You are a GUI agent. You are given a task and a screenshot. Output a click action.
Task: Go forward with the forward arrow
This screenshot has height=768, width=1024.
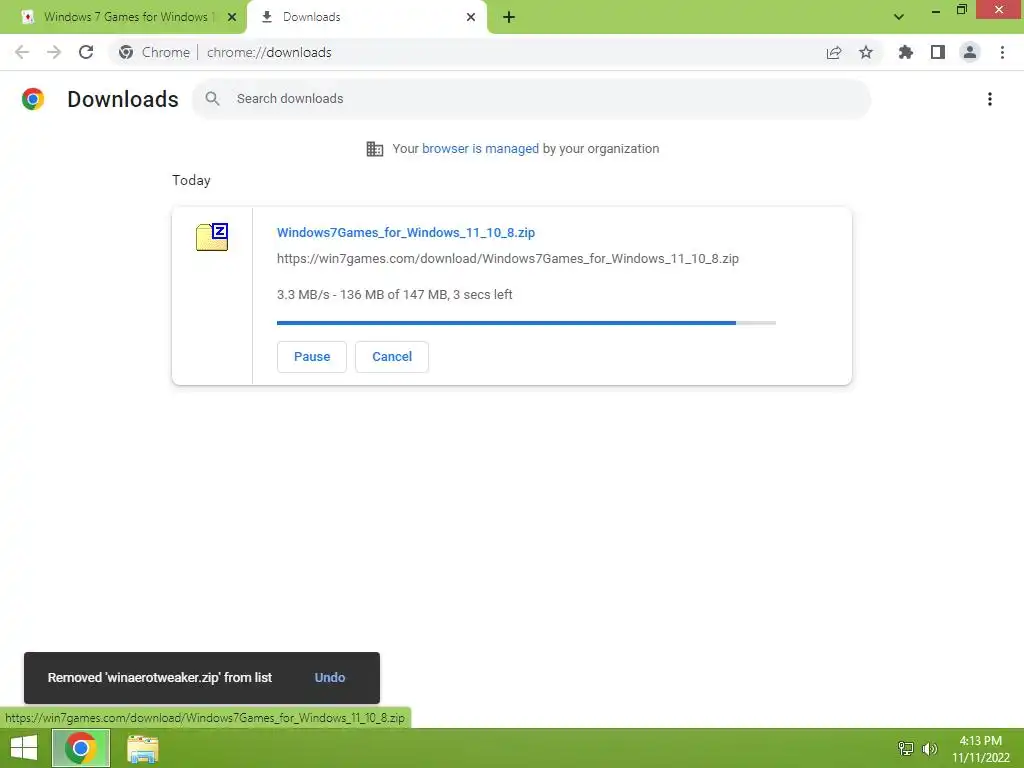click(x=54, y=52)
